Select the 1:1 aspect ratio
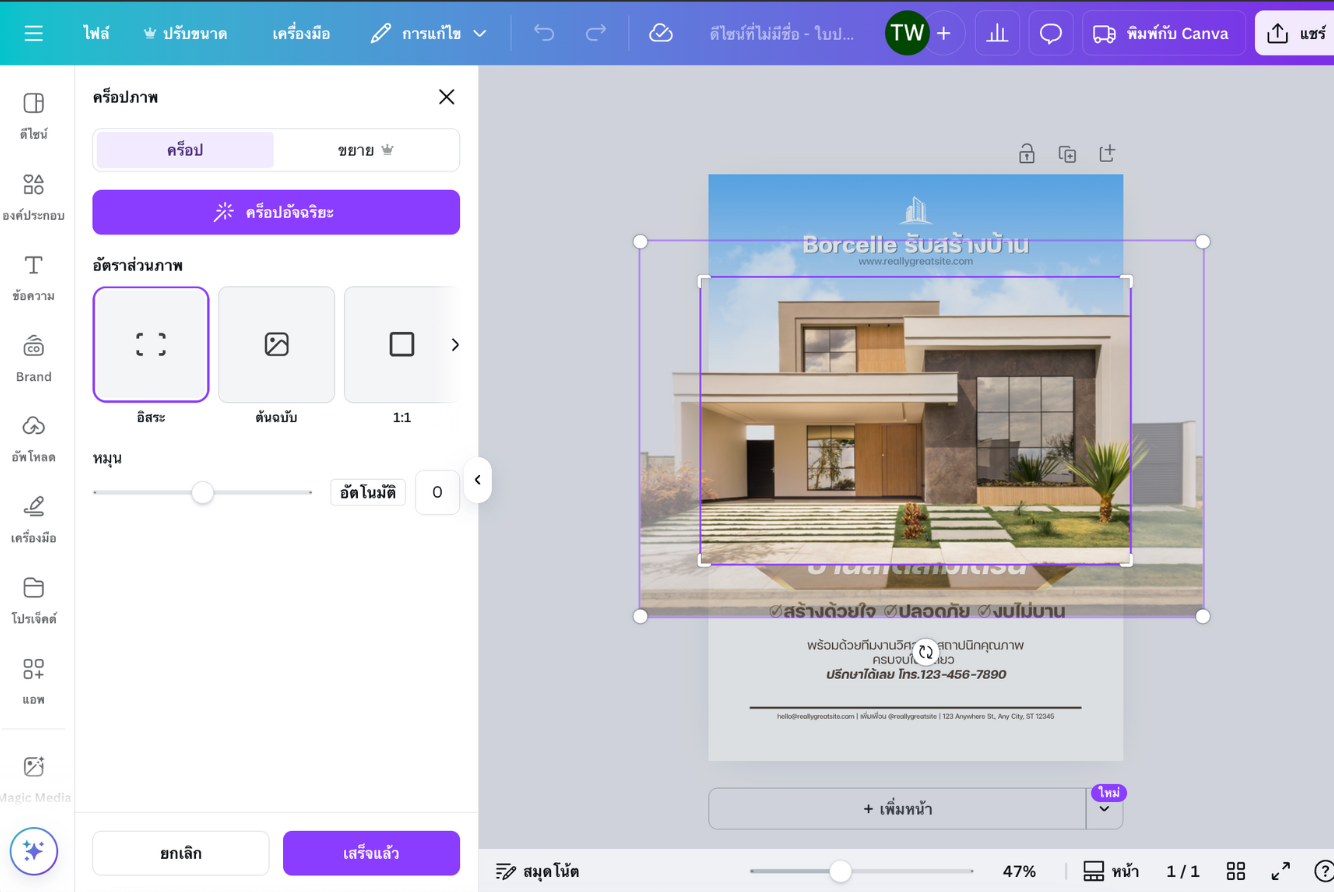This screenshot has width=1334, height=892. pos(402,344)
